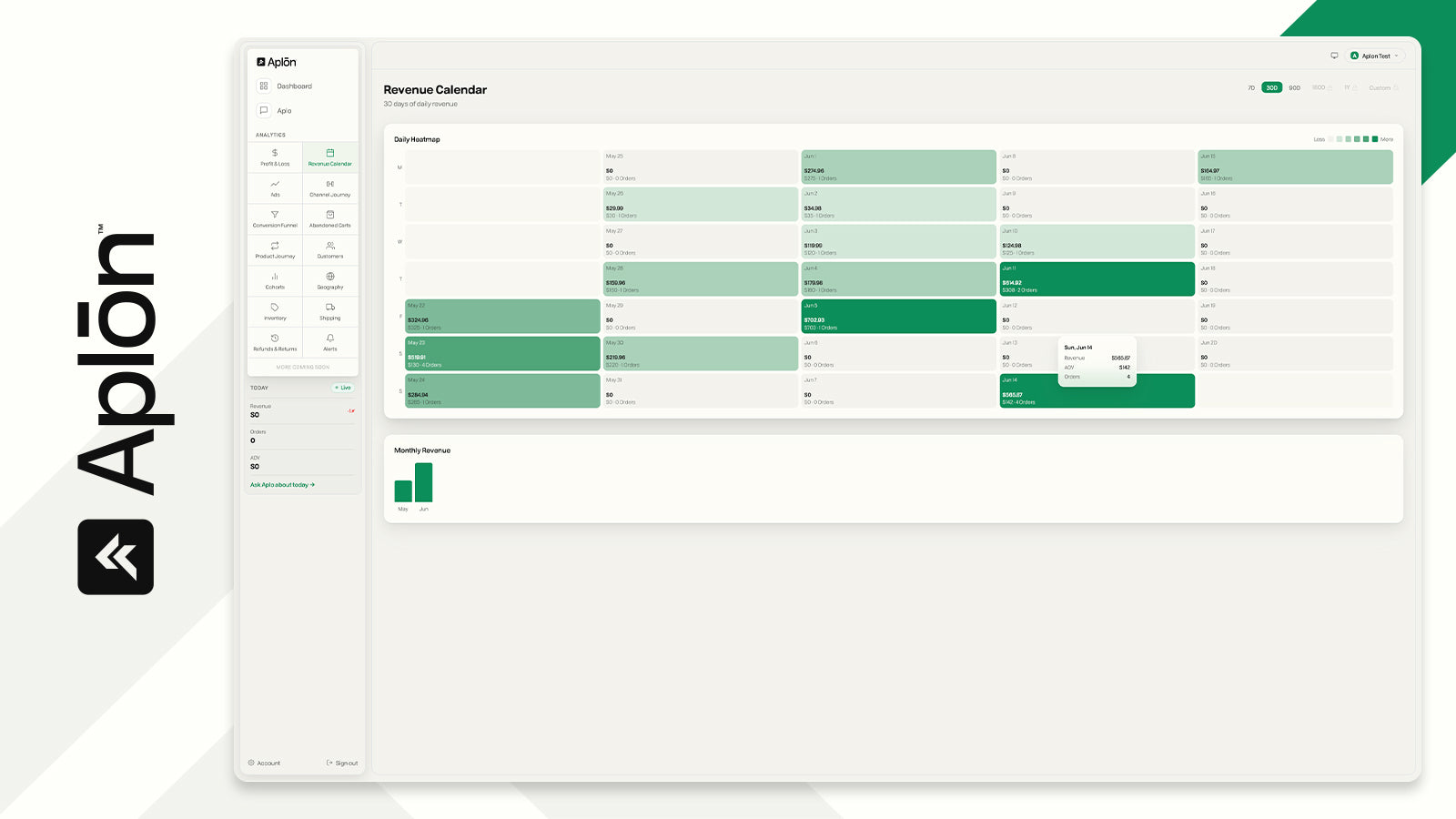This screenshot has width=1456, height=819.
Task: Open the Inventory tag tile
Action: [x=275, y=311]
